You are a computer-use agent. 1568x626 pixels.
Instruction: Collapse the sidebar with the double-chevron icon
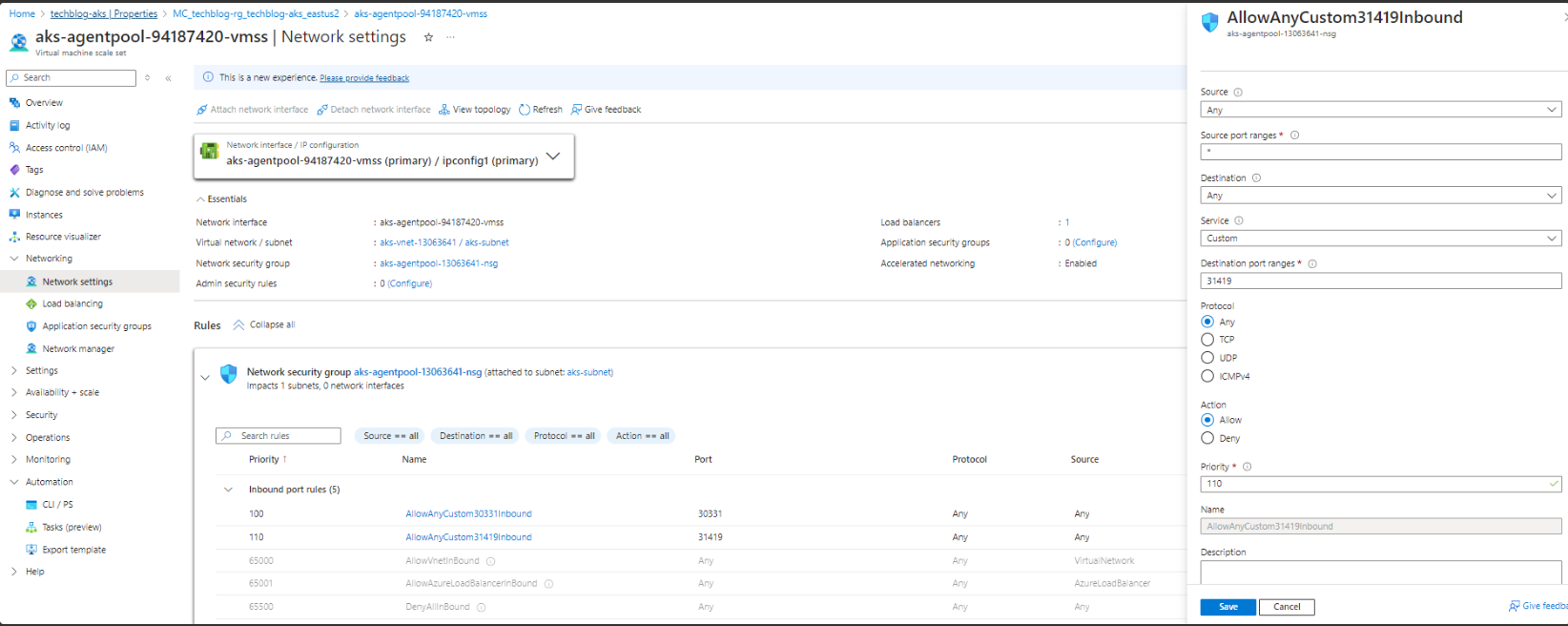(x=168, y=78)
